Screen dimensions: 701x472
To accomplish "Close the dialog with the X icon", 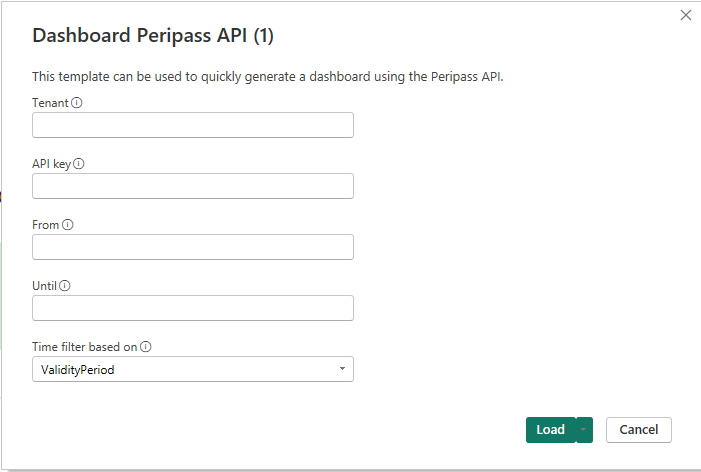I will [685, 15].
